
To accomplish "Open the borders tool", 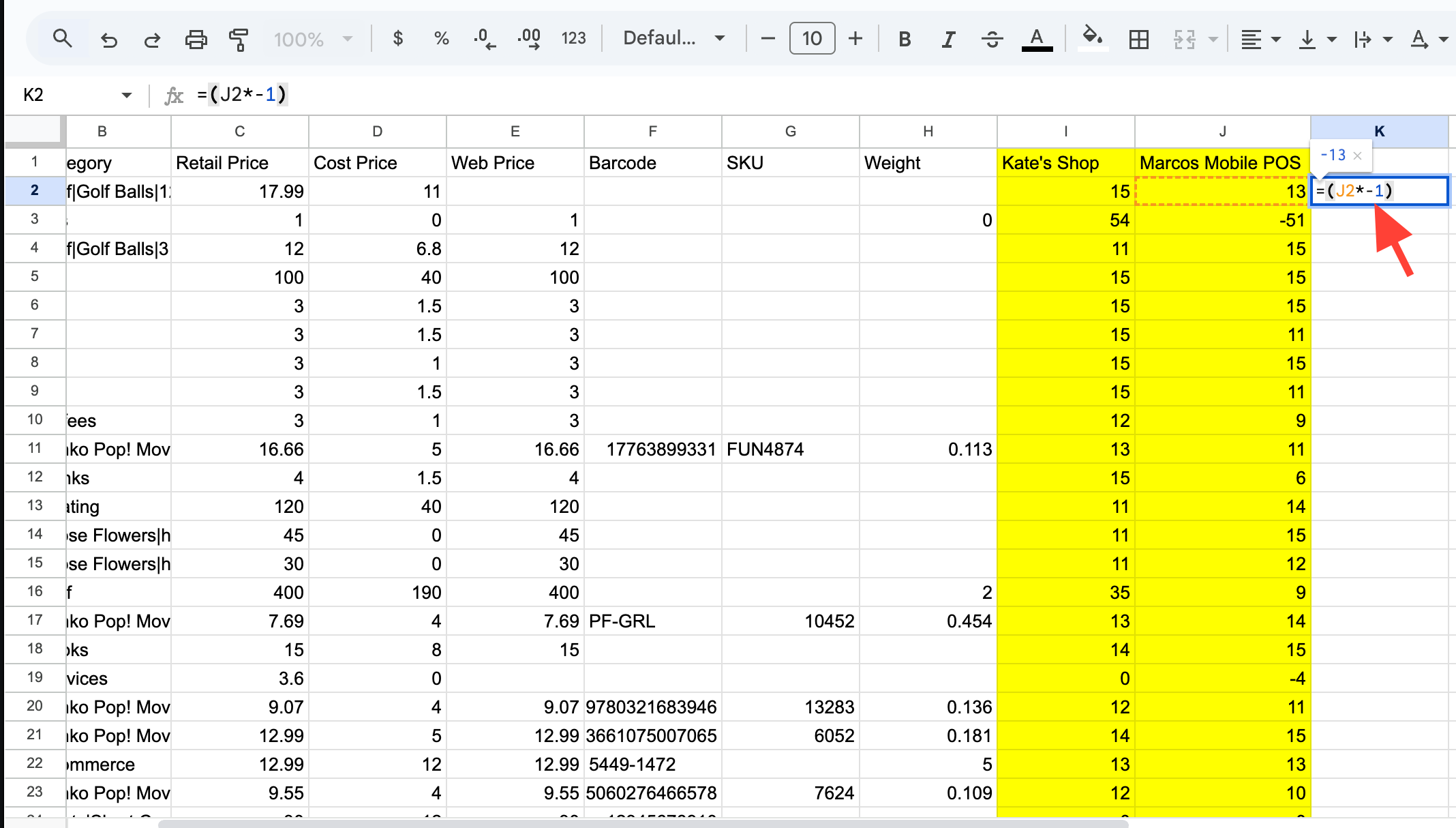I will coord(1138,39).
